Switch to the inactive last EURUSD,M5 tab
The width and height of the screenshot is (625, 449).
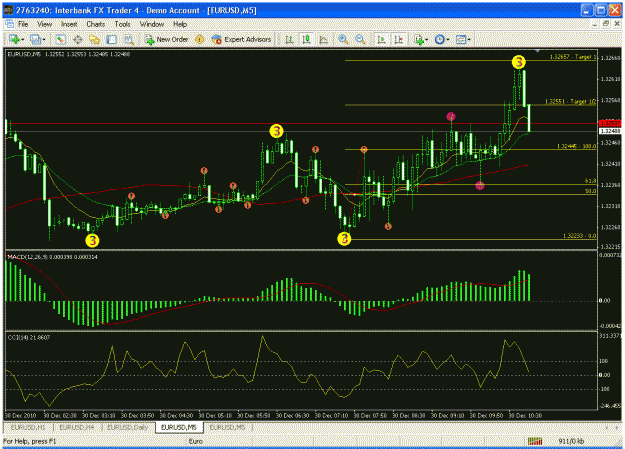(228, 427)
